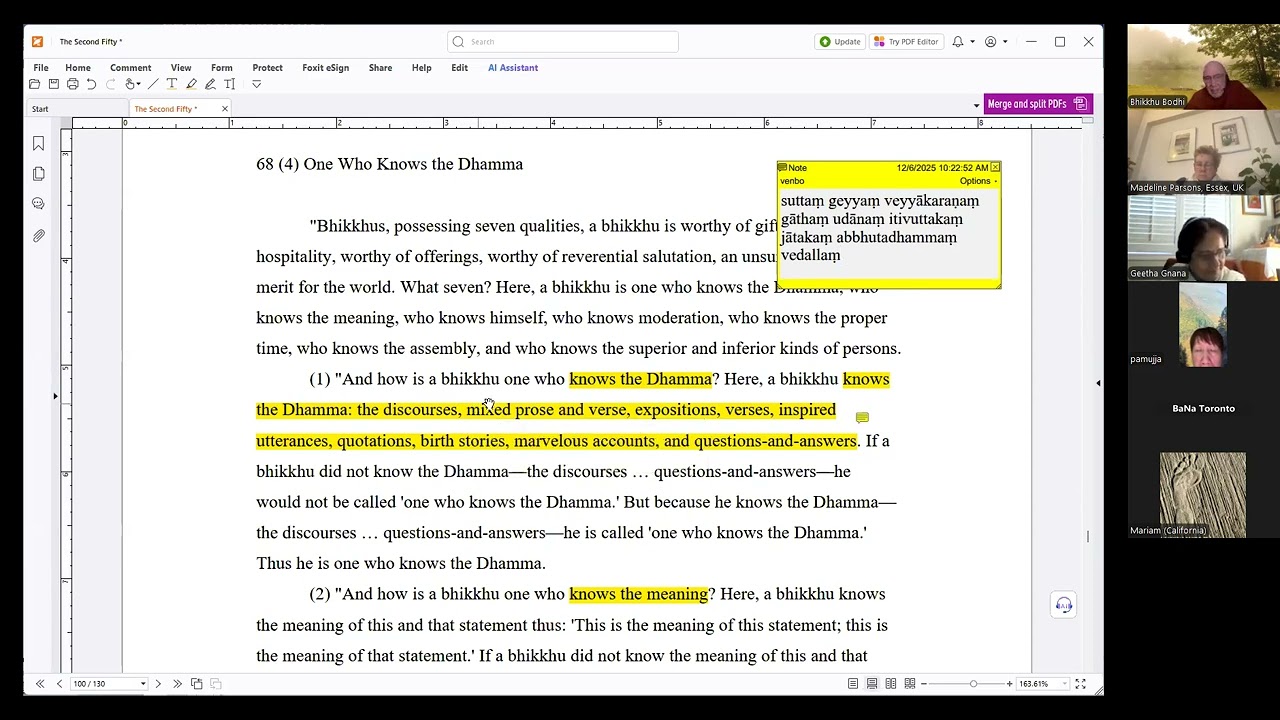Open the Options menu of the note
Image resolution: width=1280 pixels, height=720 pixels.
coord(977,181)
